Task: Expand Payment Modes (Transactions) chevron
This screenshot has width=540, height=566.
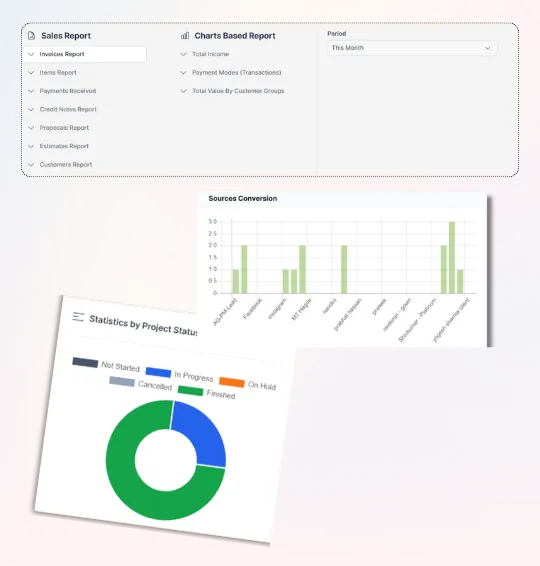Action: tap(183, 73)
